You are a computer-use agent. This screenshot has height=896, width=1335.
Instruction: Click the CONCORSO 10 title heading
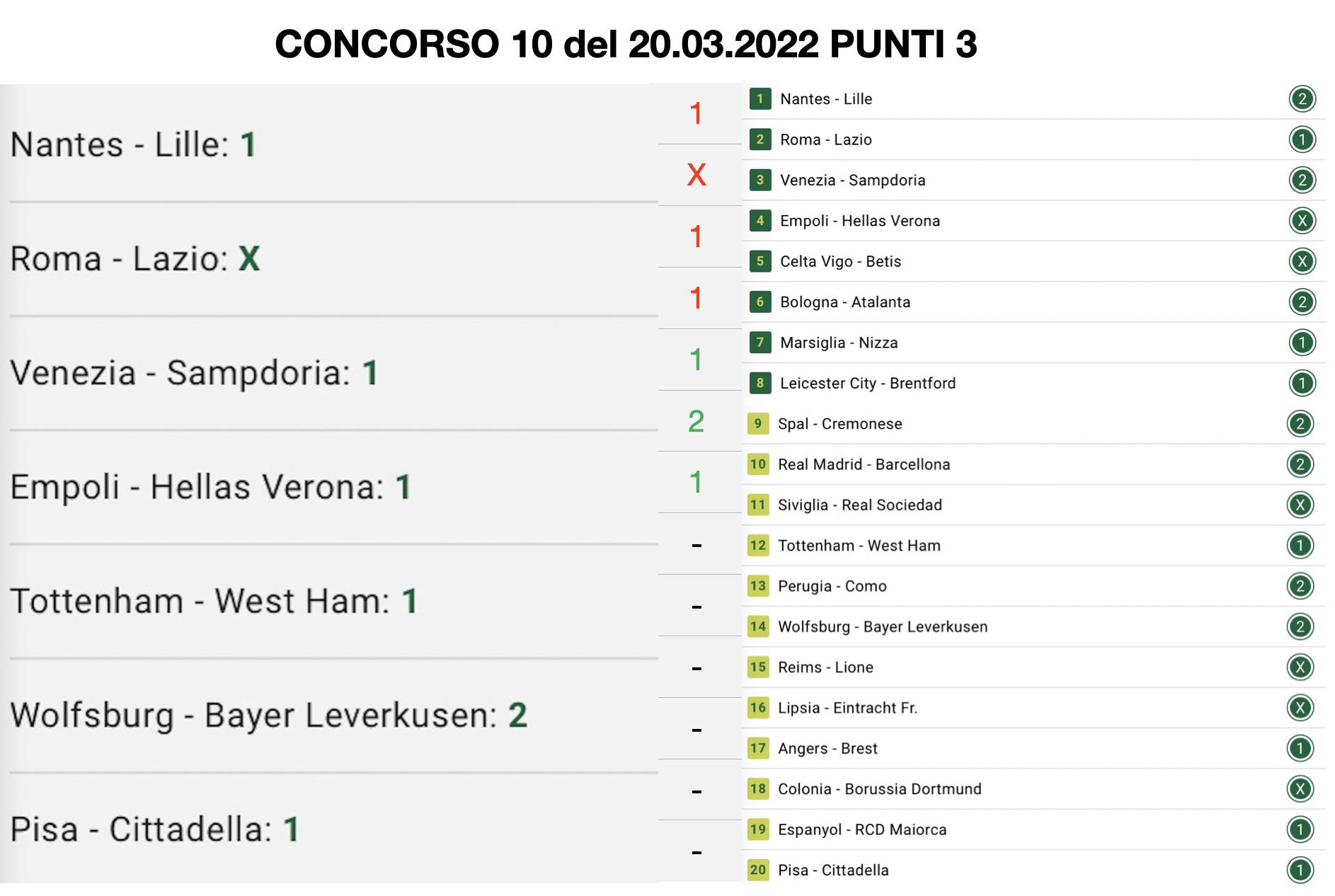click(x=626, y=44)
